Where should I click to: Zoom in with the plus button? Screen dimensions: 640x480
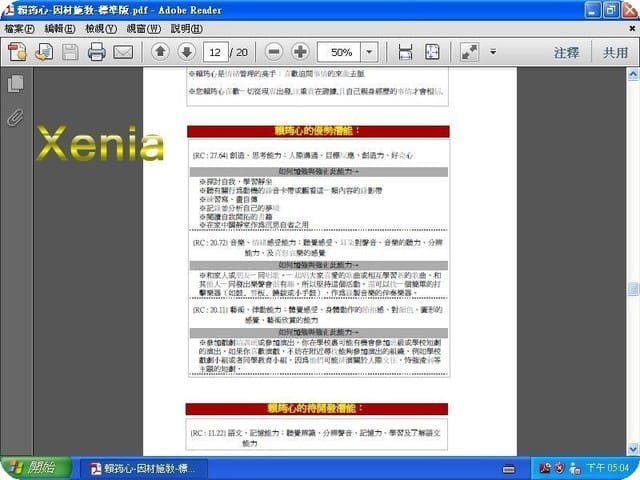coord(300,52)
